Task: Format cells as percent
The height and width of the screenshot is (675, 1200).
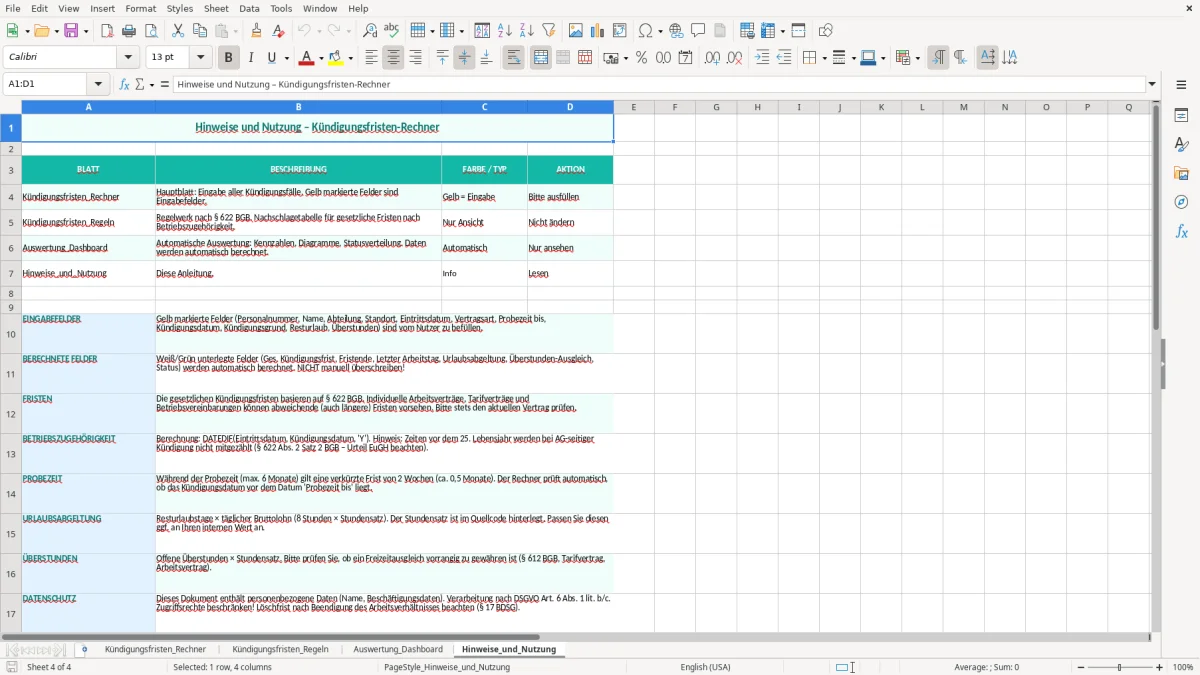Action: click(x=641, y=58)
